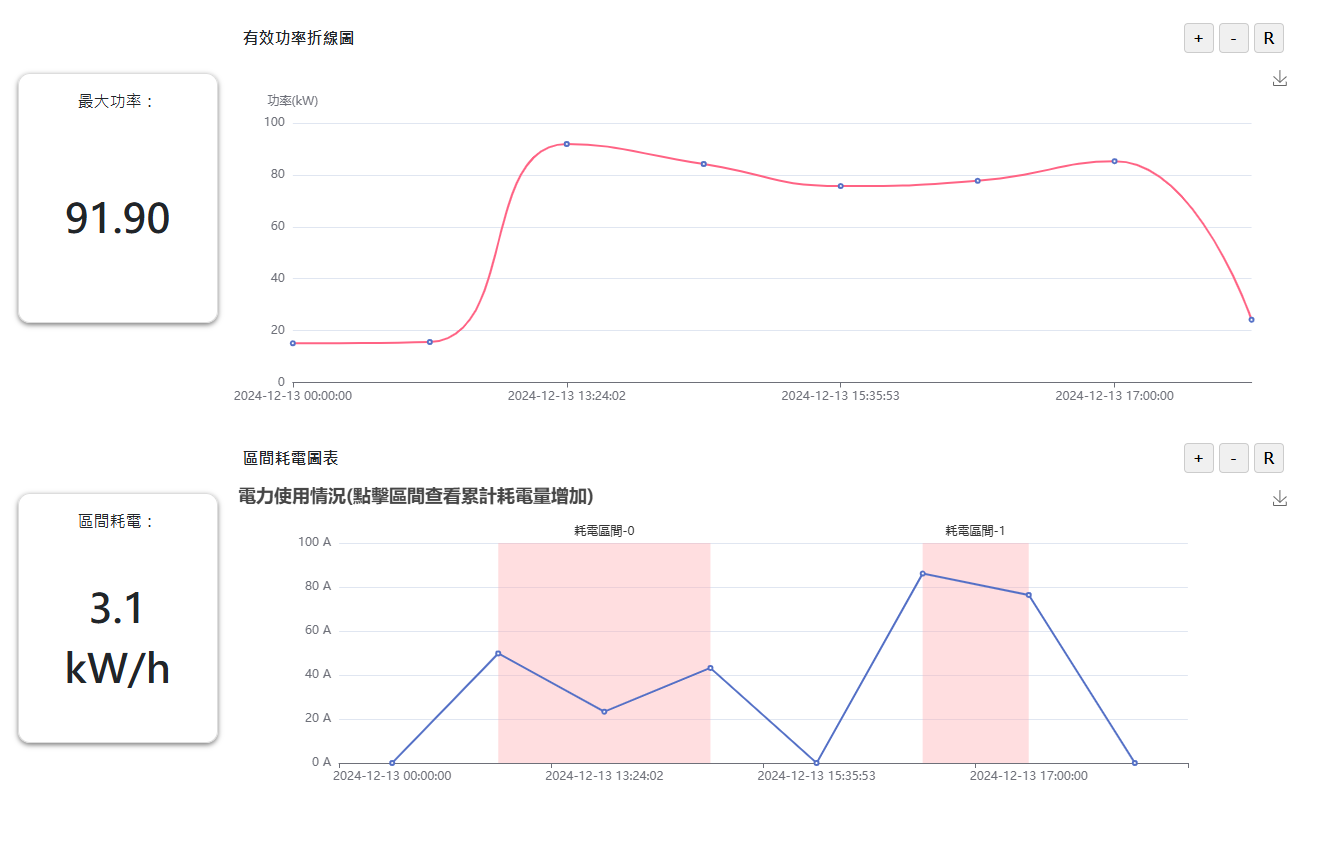Click the 最大功率 value card
This screenshot has height=848, width=1317.
point(117,196)
